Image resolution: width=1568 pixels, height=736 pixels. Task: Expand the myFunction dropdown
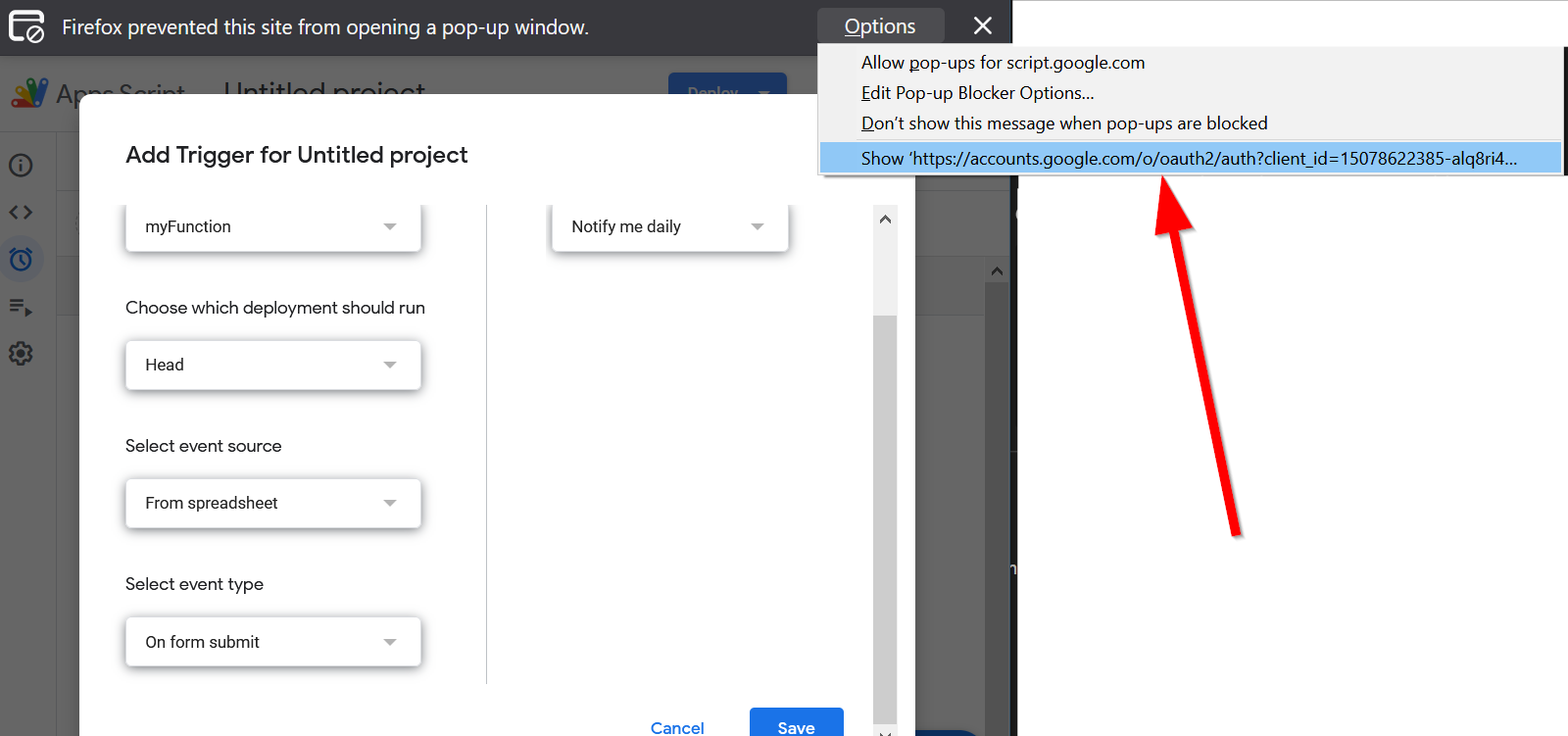pyautogui.click(x=272, y=226)
